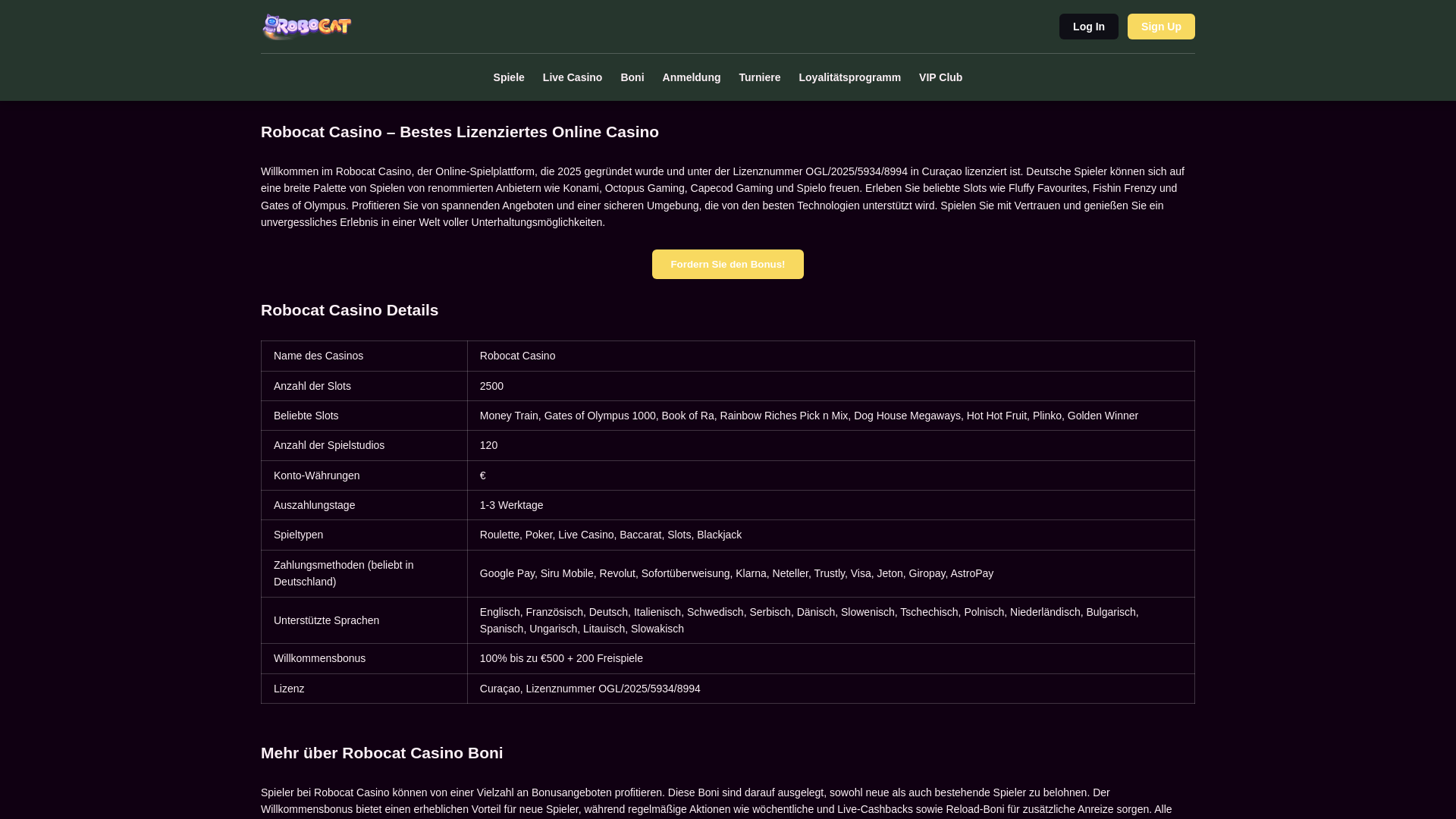Viewport: 1456px width, 819px height.
Task: Click Mehr über Robocat Casino Boni heading
Action: coord(381,753)
